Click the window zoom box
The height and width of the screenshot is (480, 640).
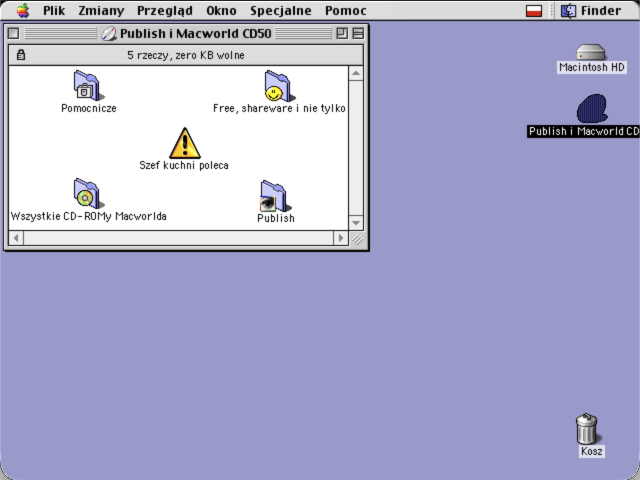click(342, 33)
